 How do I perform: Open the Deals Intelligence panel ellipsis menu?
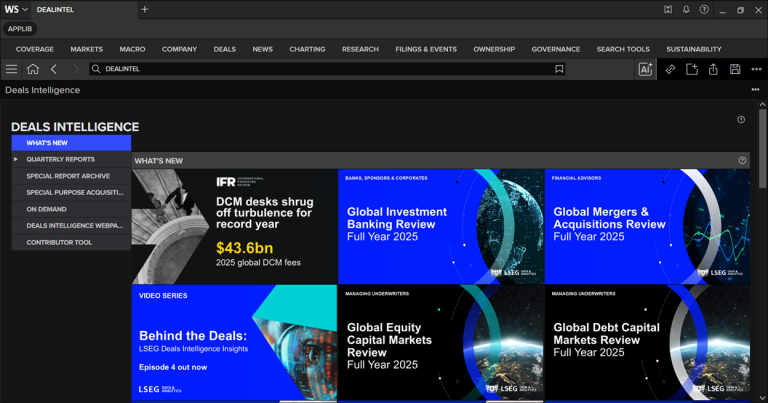pos(755,90)
